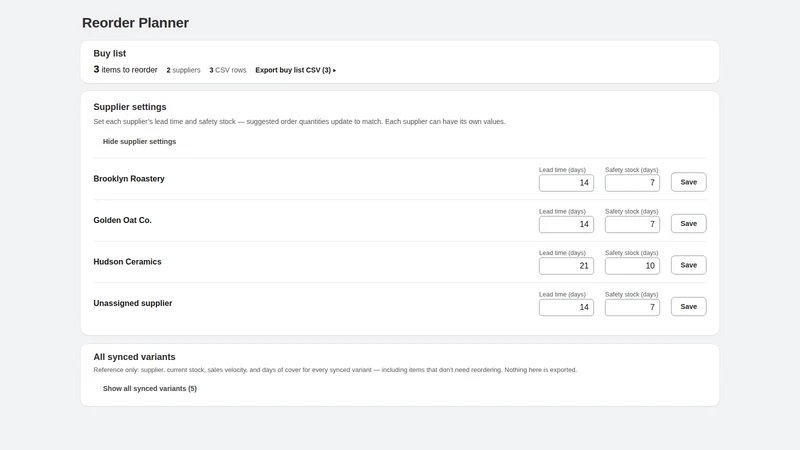
Task: Click the '3 CSV rows' text
Action: tap(228, 70)
